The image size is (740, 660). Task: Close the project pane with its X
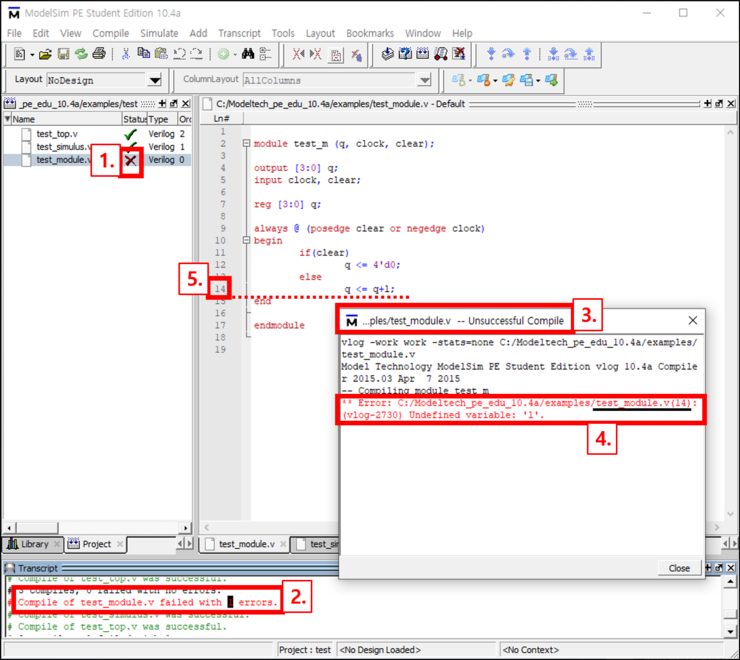[185, 103]
